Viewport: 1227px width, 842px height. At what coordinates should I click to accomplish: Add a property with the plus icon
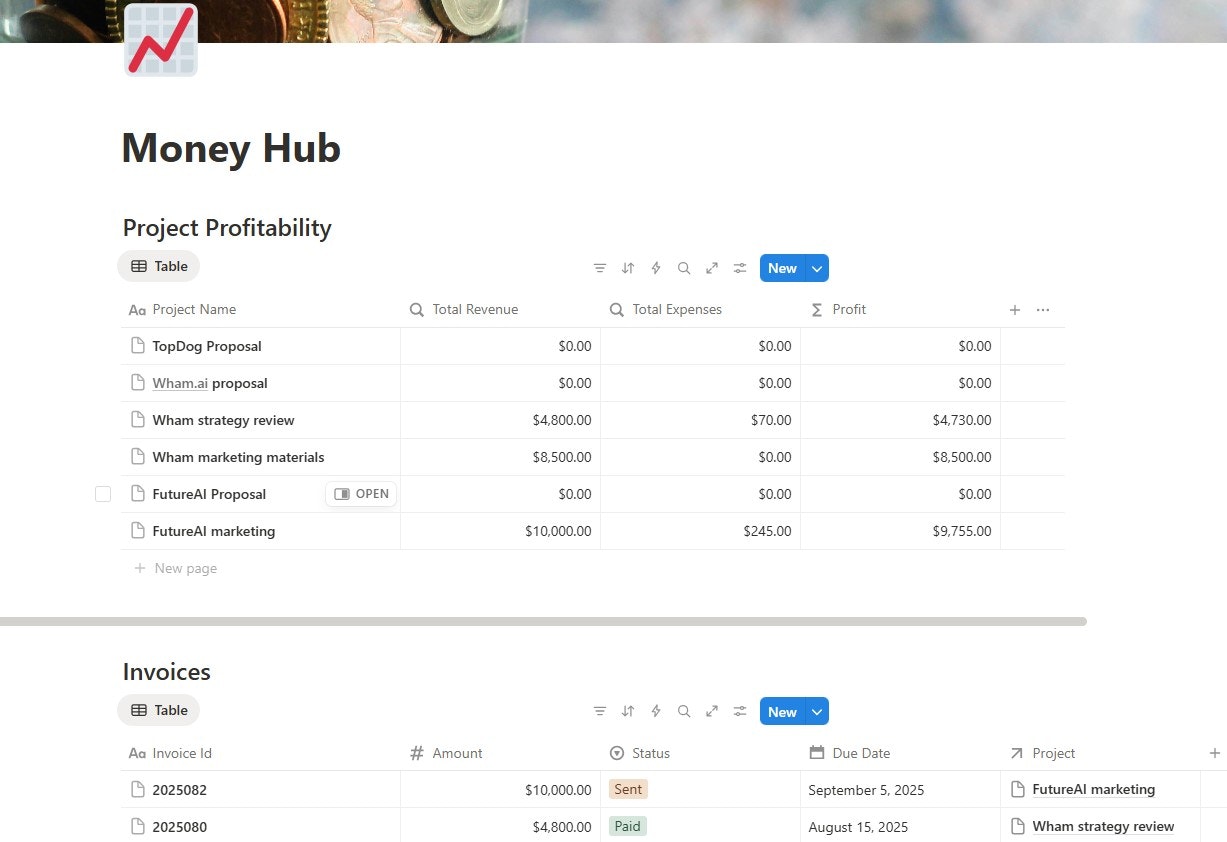click(x=1014, y=309)
